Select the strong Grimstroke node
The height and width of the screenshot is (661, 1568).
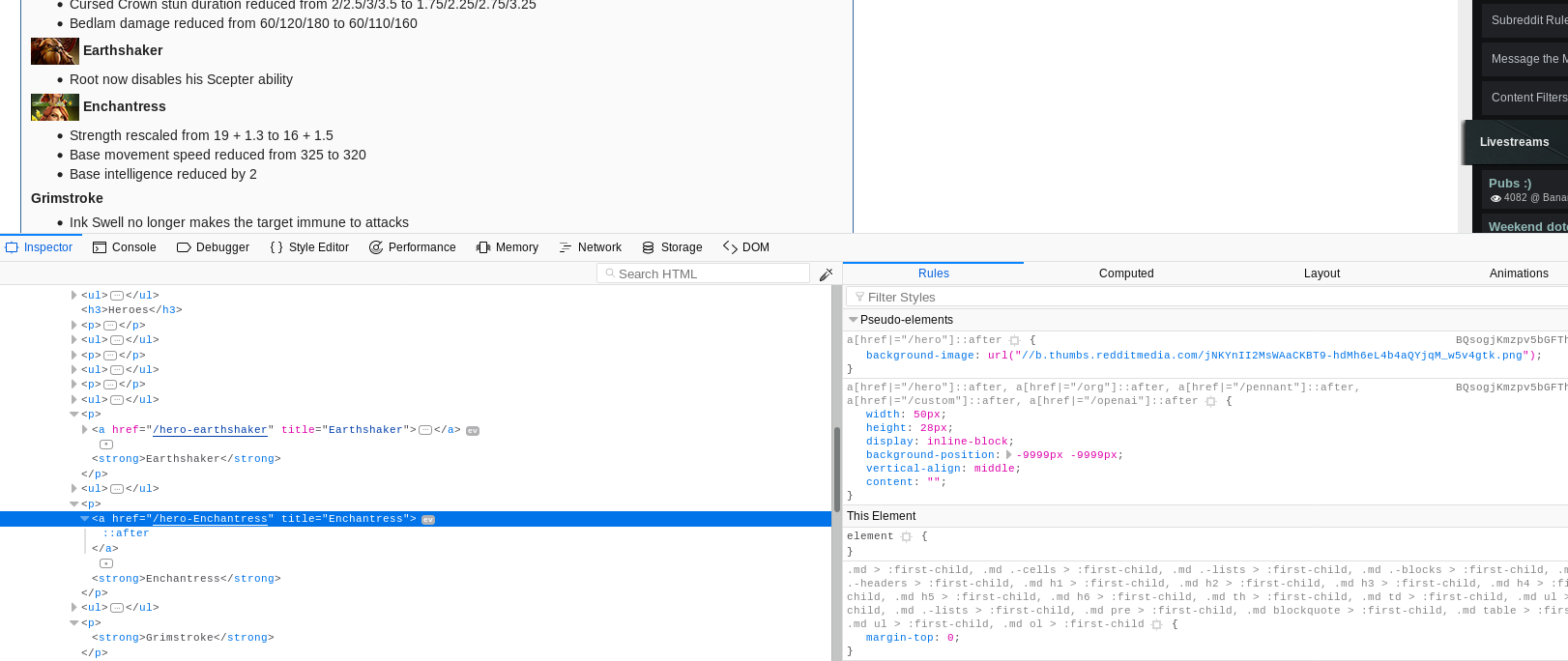[x=183, y=638]
